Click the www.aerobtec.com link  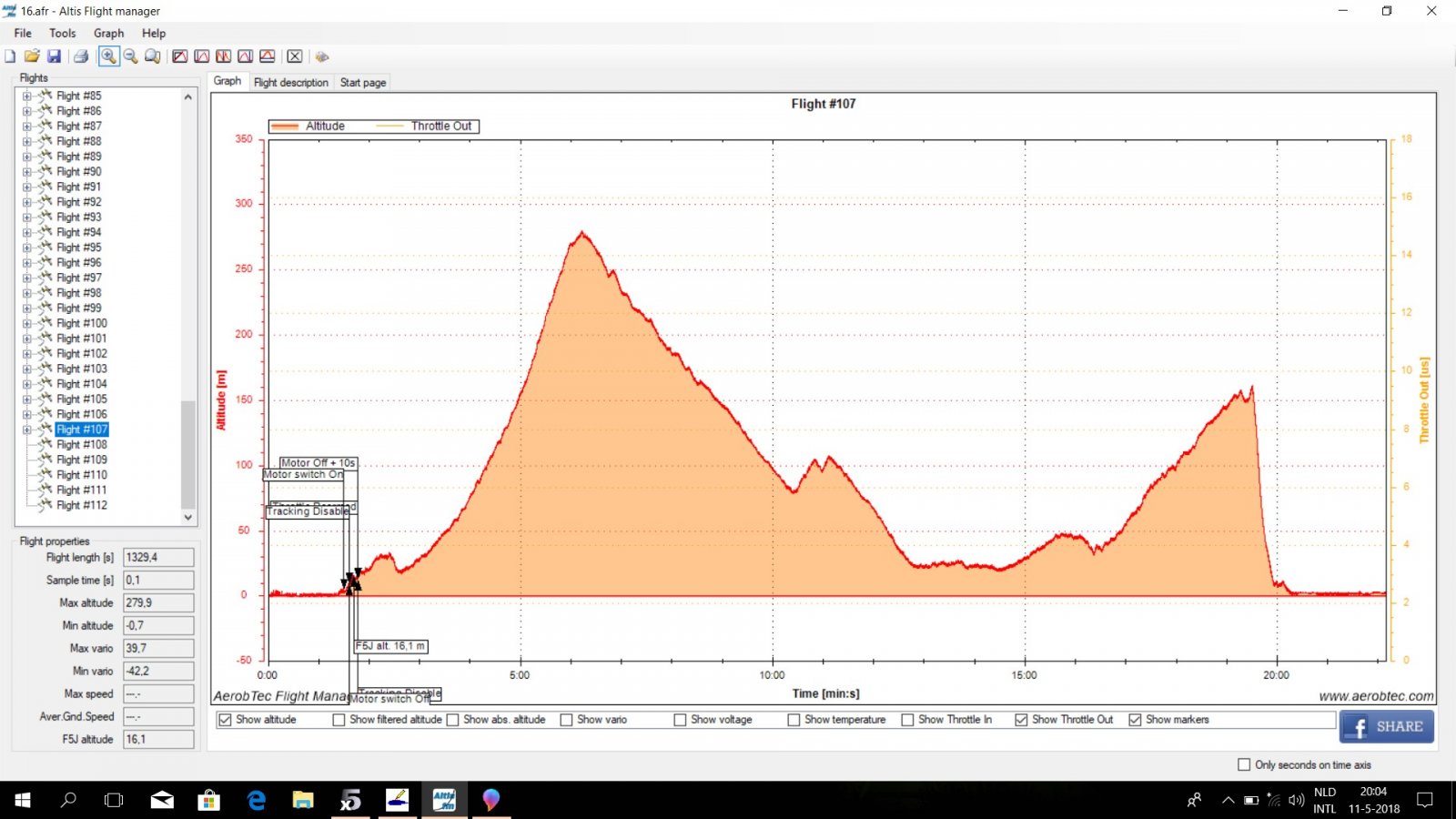pos(1376,696)
